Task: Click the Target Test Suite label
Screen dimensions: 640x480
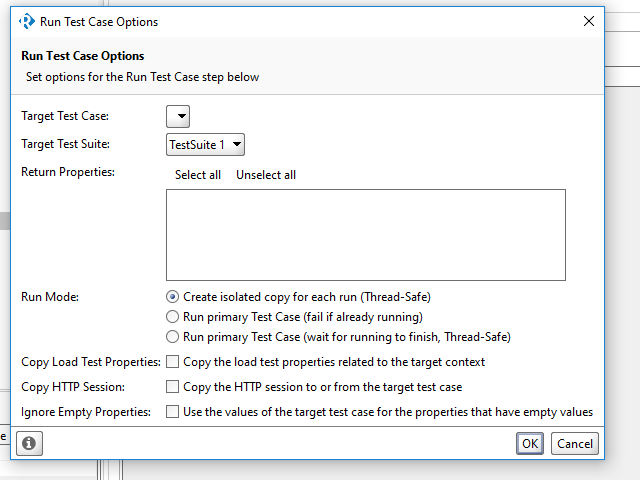Action: pyautogui.click(x=65, y=144)
